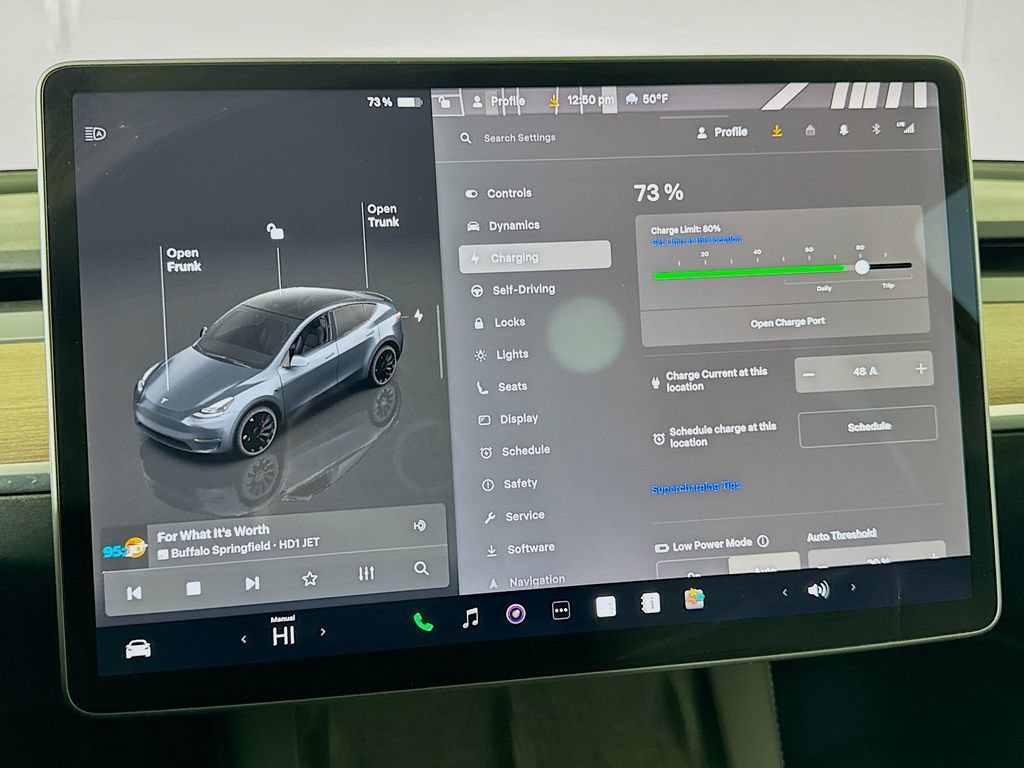Tap the unlock padlock icon above the car

[275, 231]
